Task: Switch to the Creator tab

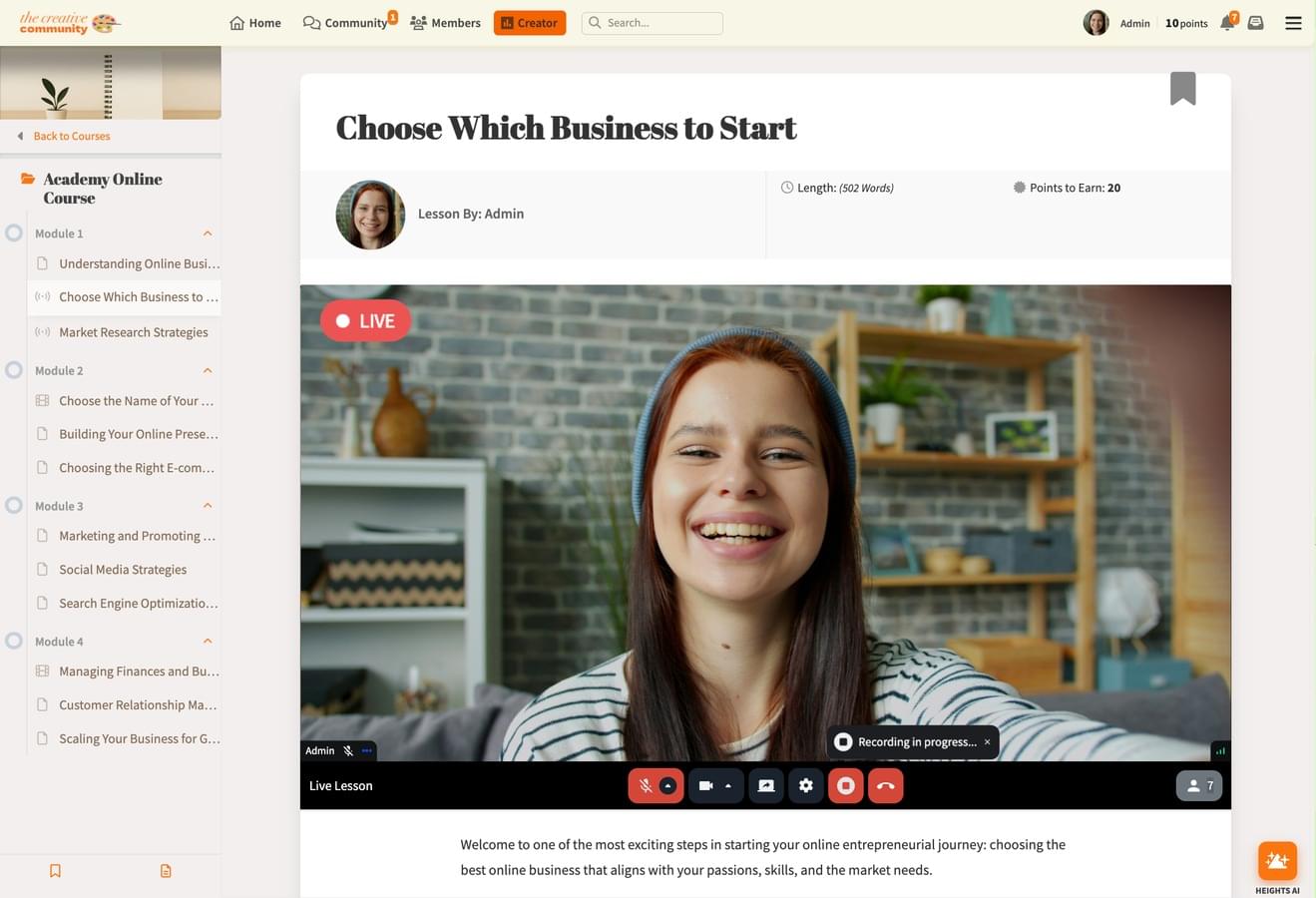Action: tap(529, 22)
